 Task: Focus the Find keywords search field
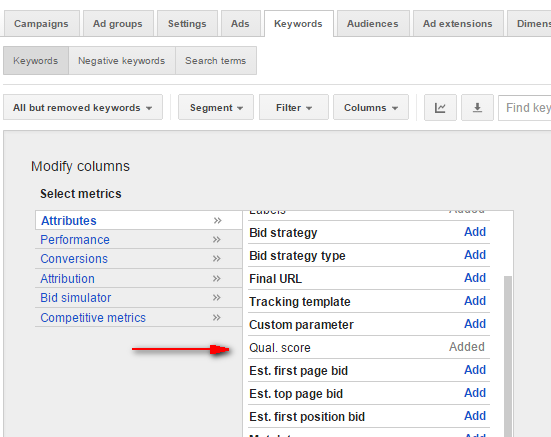(x=525, y=107)
